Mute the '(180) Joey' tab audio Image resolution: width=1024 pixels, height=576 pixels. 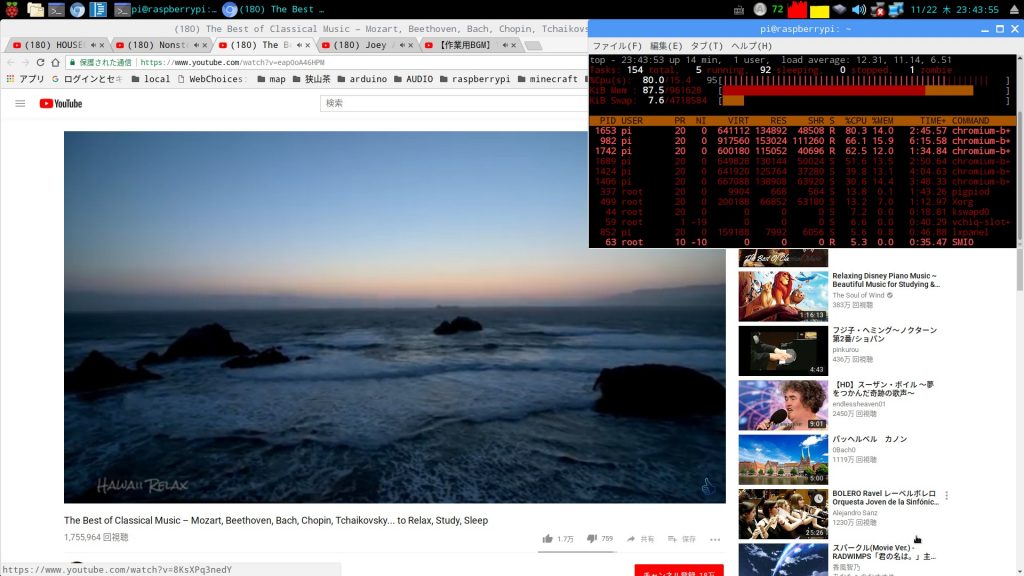coord(402,45)
